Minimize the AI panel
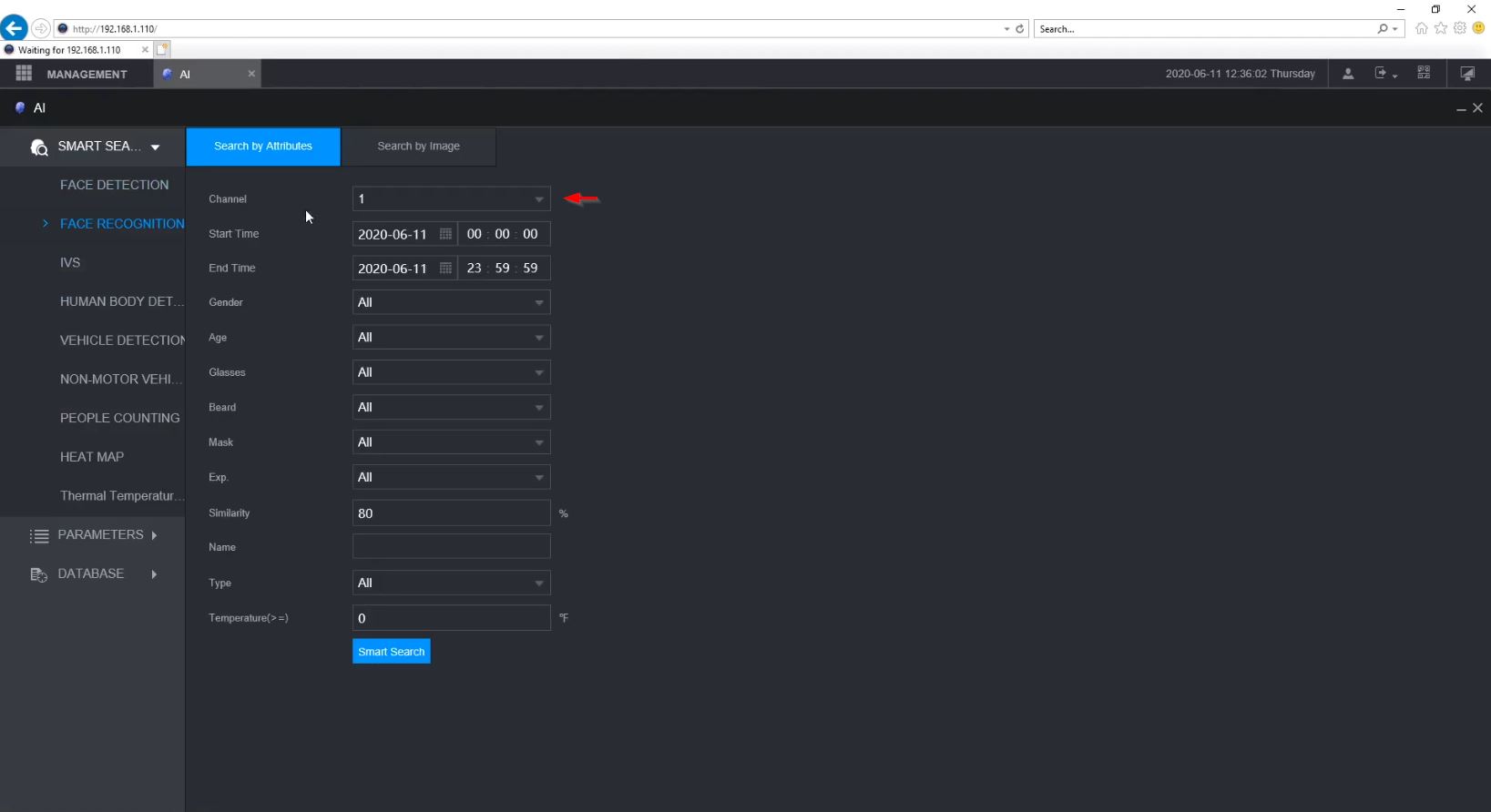 (x=1461, y=108)
